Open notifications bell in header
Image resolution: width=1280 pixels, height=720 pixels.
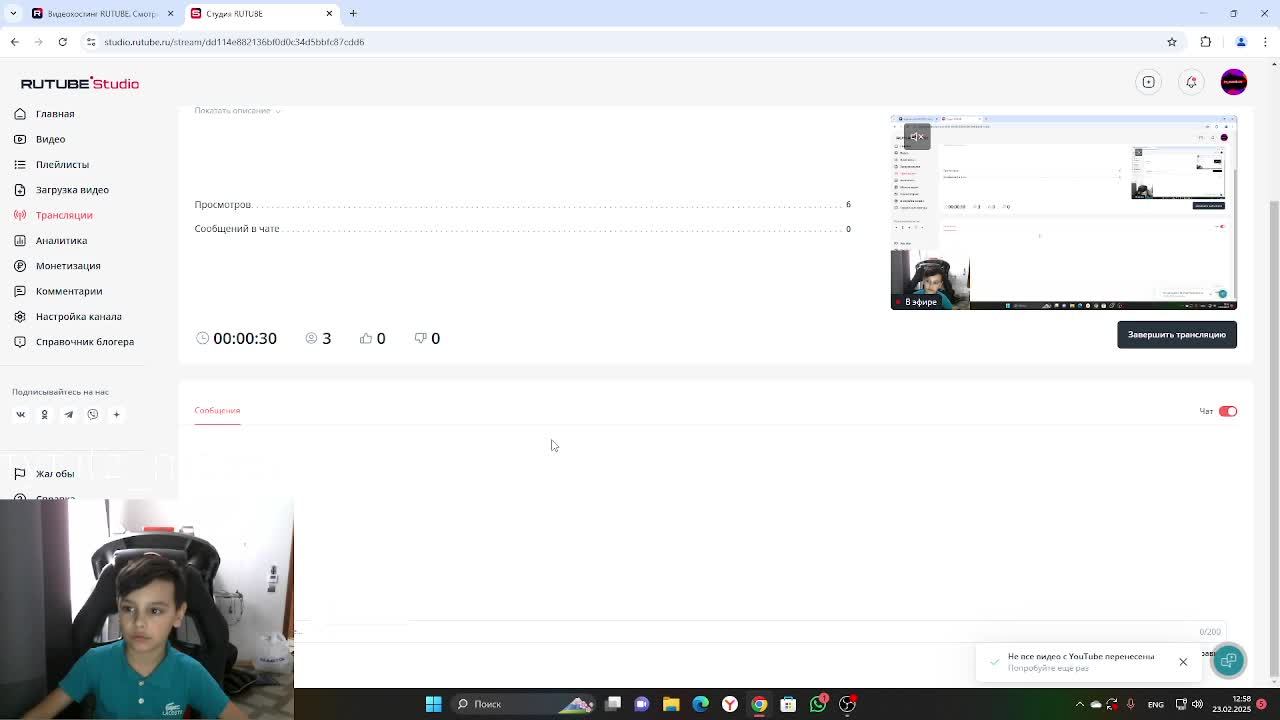click(x=1191, y=82)
